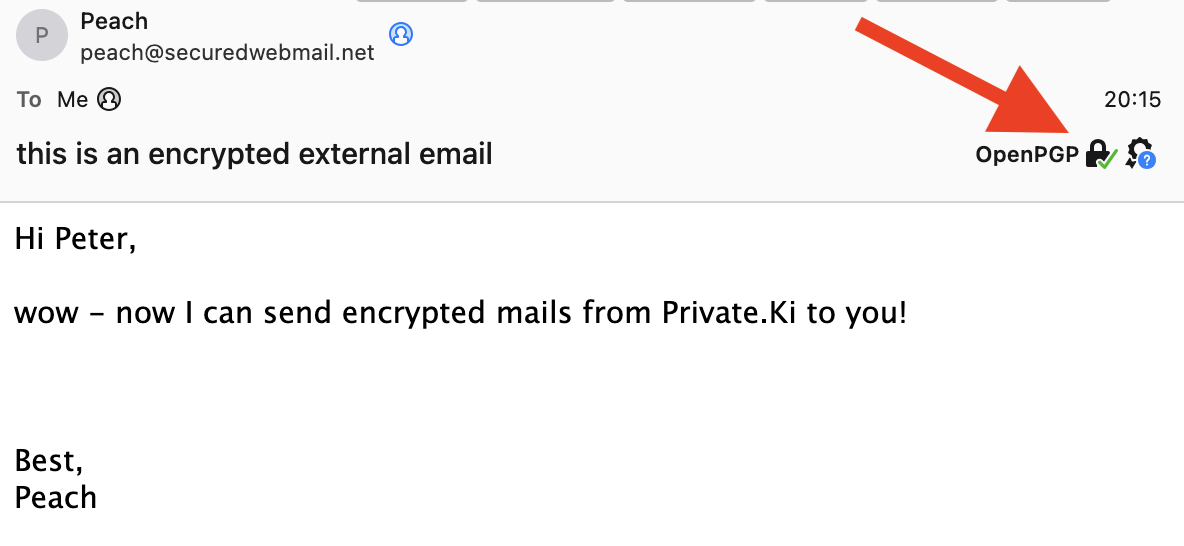Viewport: 1184px width, 546px height.
Task: Select the sender name Peach in header
Action: click(x=114, y=21)
